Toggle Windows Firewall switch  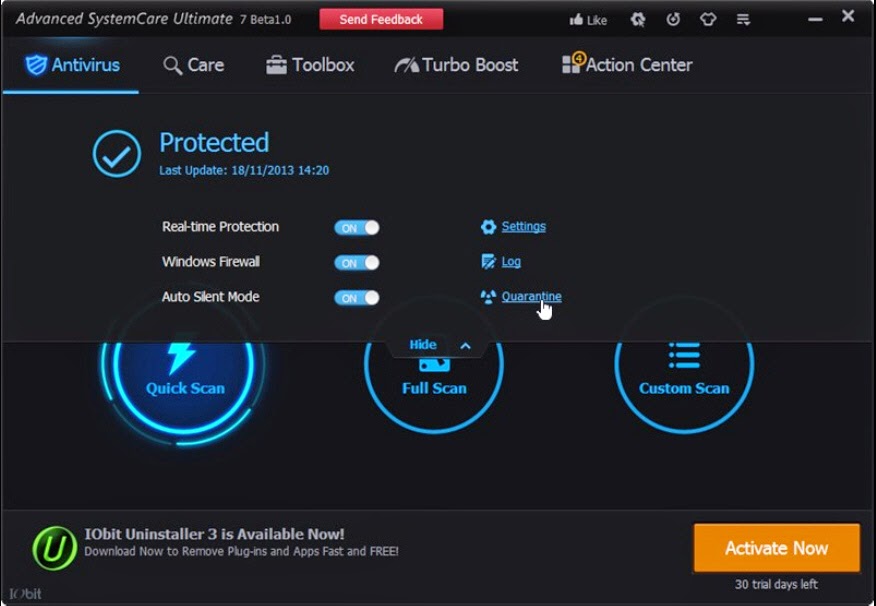pos(356,263)
